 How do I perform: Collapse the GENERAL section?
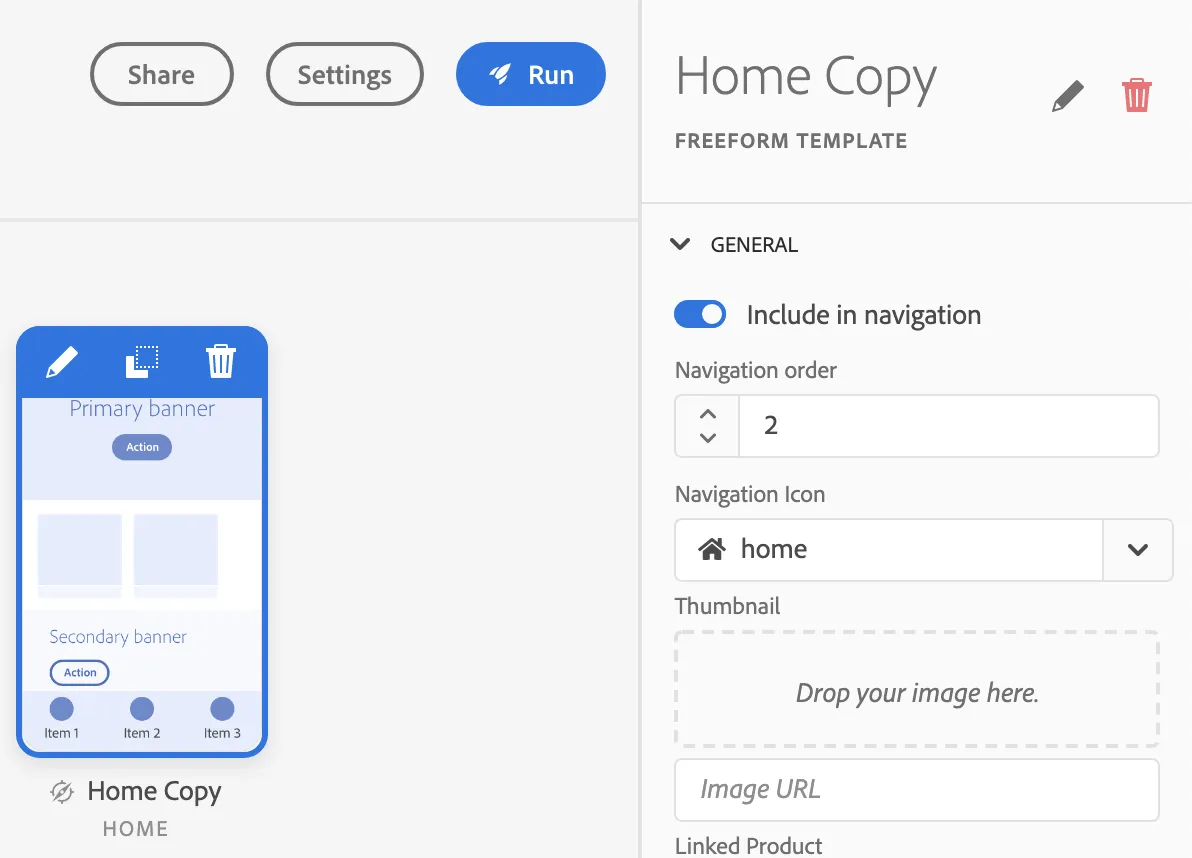[680, 245]
